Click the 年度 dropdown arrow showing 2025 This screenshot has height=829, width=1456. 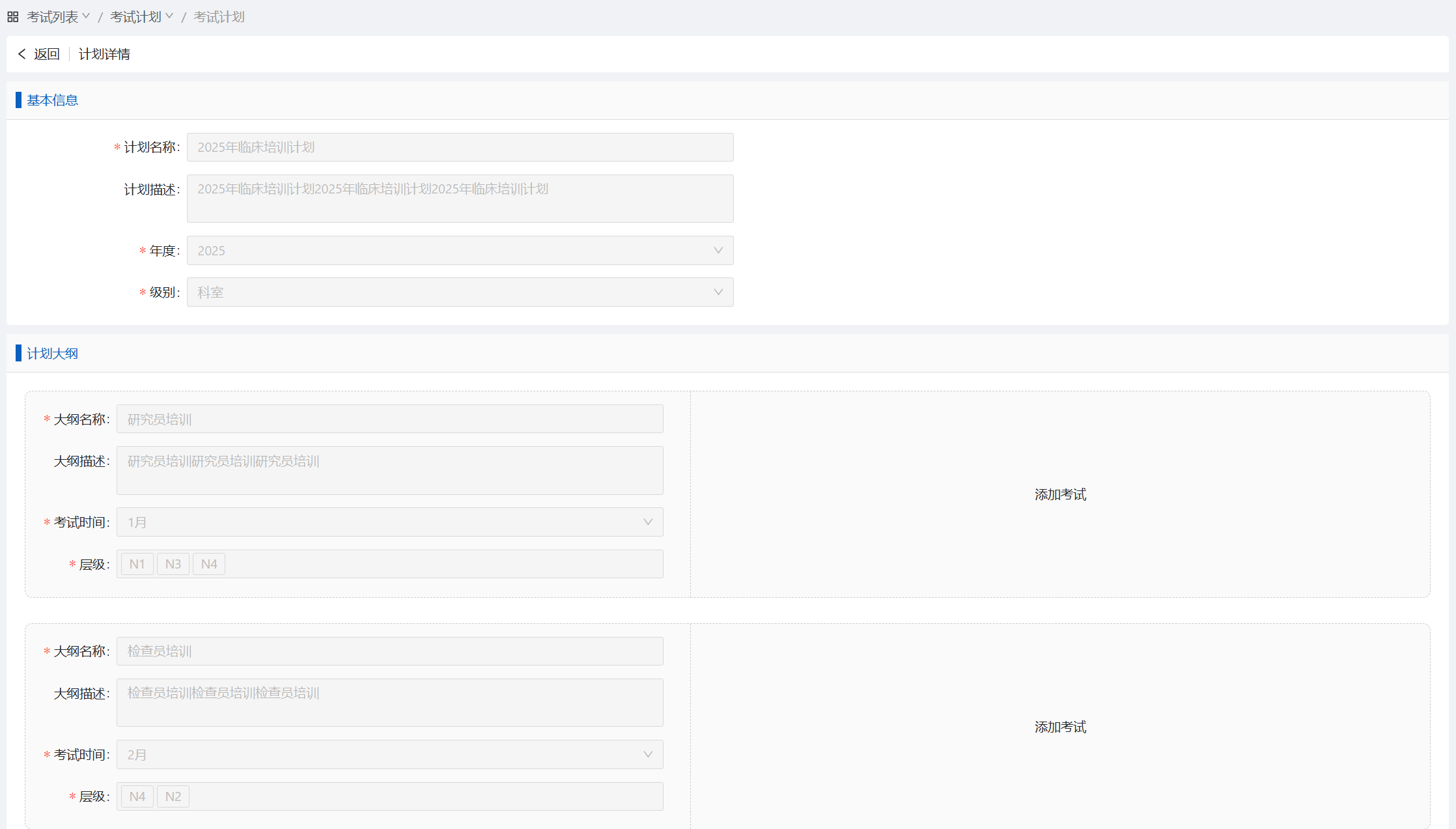tap(718, 251)
